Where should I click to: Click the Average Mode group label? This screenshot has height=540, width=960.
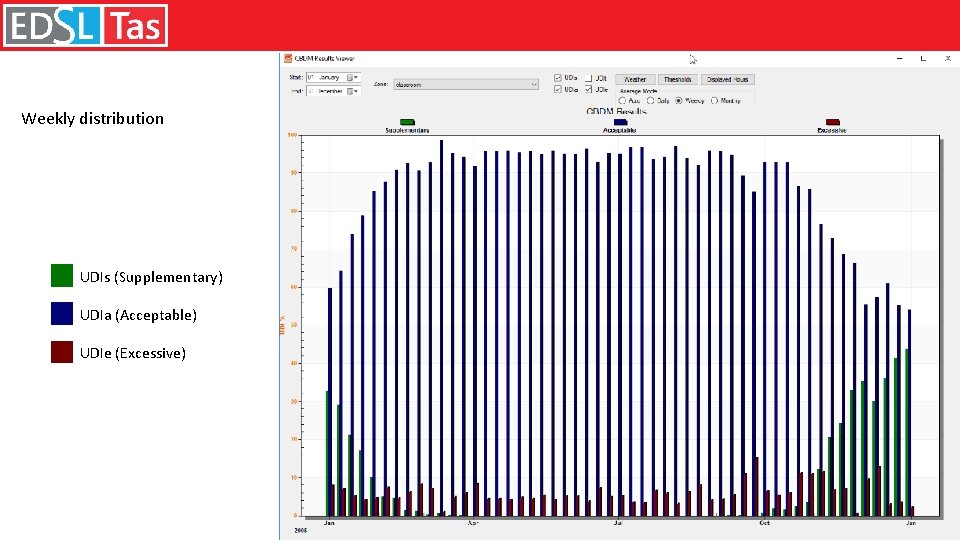tap(639, 91)
